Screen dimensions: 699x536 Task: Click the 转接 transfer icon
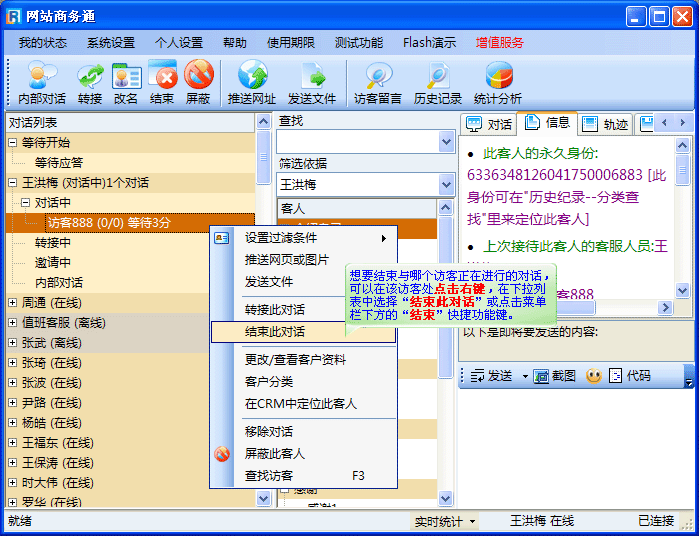click(90, 76)
